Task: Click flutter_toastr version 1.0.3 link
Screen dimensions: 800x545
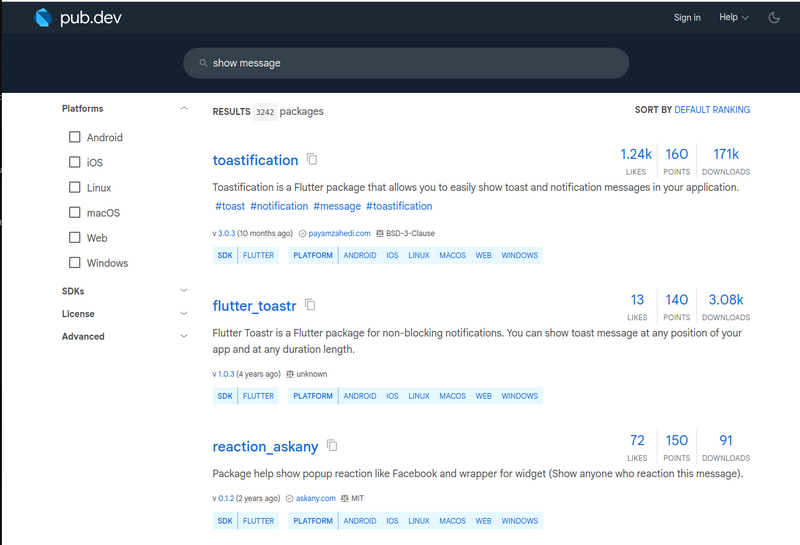Action: [226, 374]
